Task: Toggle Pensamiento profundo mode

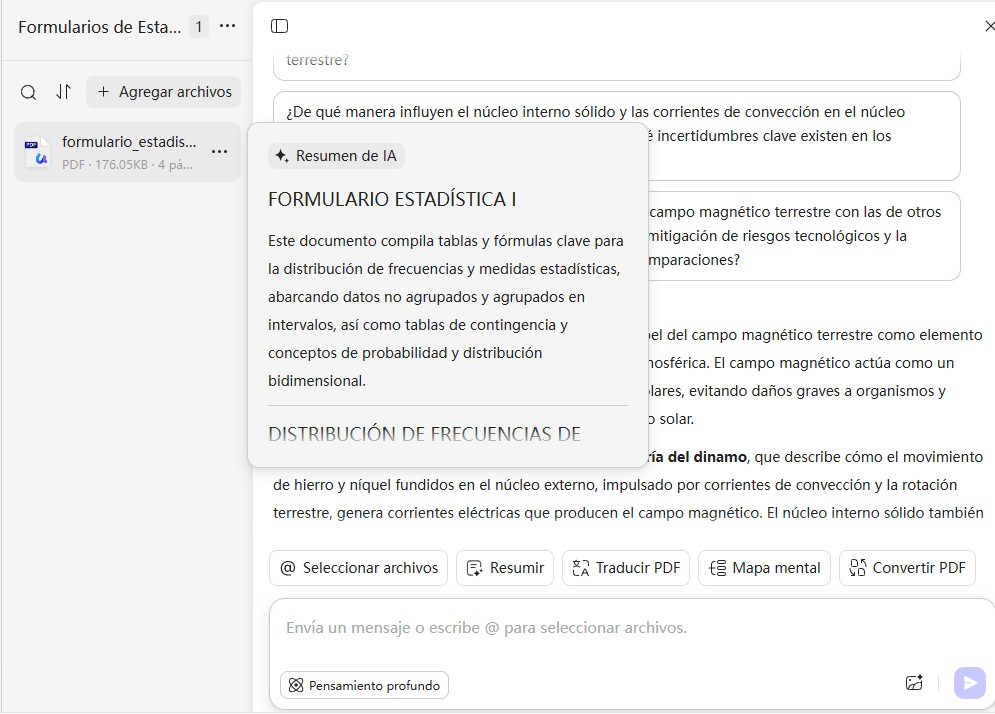Action: coord(364,685)
